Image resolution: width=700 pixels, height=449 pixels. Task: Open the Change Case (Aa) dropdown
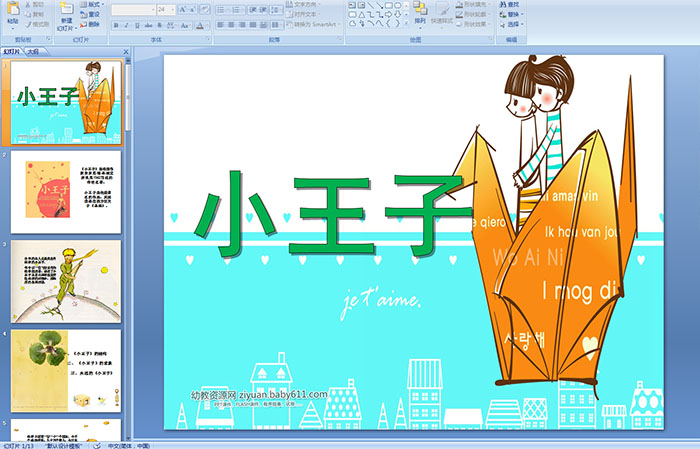click(x=185, y=25)
